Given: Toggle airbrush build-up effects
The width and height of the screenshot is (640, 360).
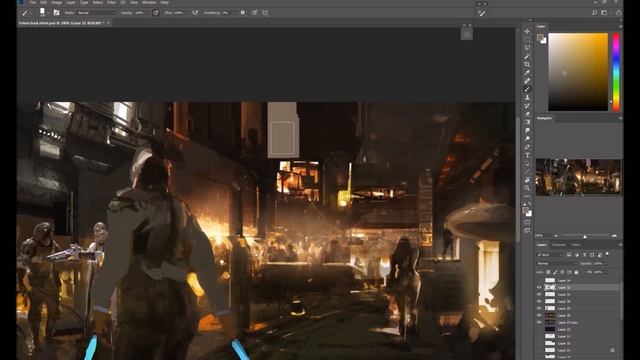Looking at the screenshot, I should (195, 13).
